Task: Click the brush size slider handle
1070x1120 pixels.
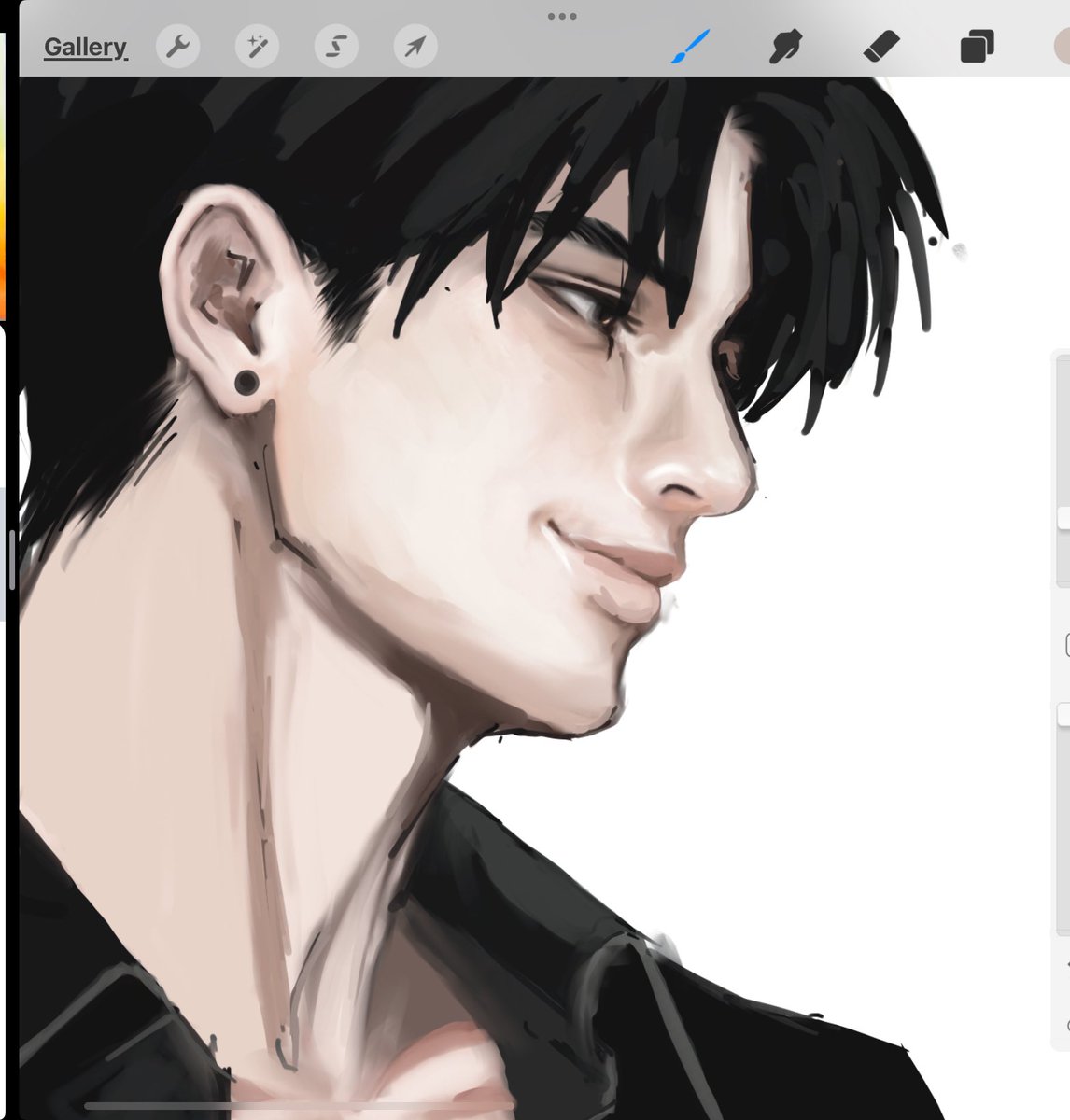Action: pos(1063,519)
